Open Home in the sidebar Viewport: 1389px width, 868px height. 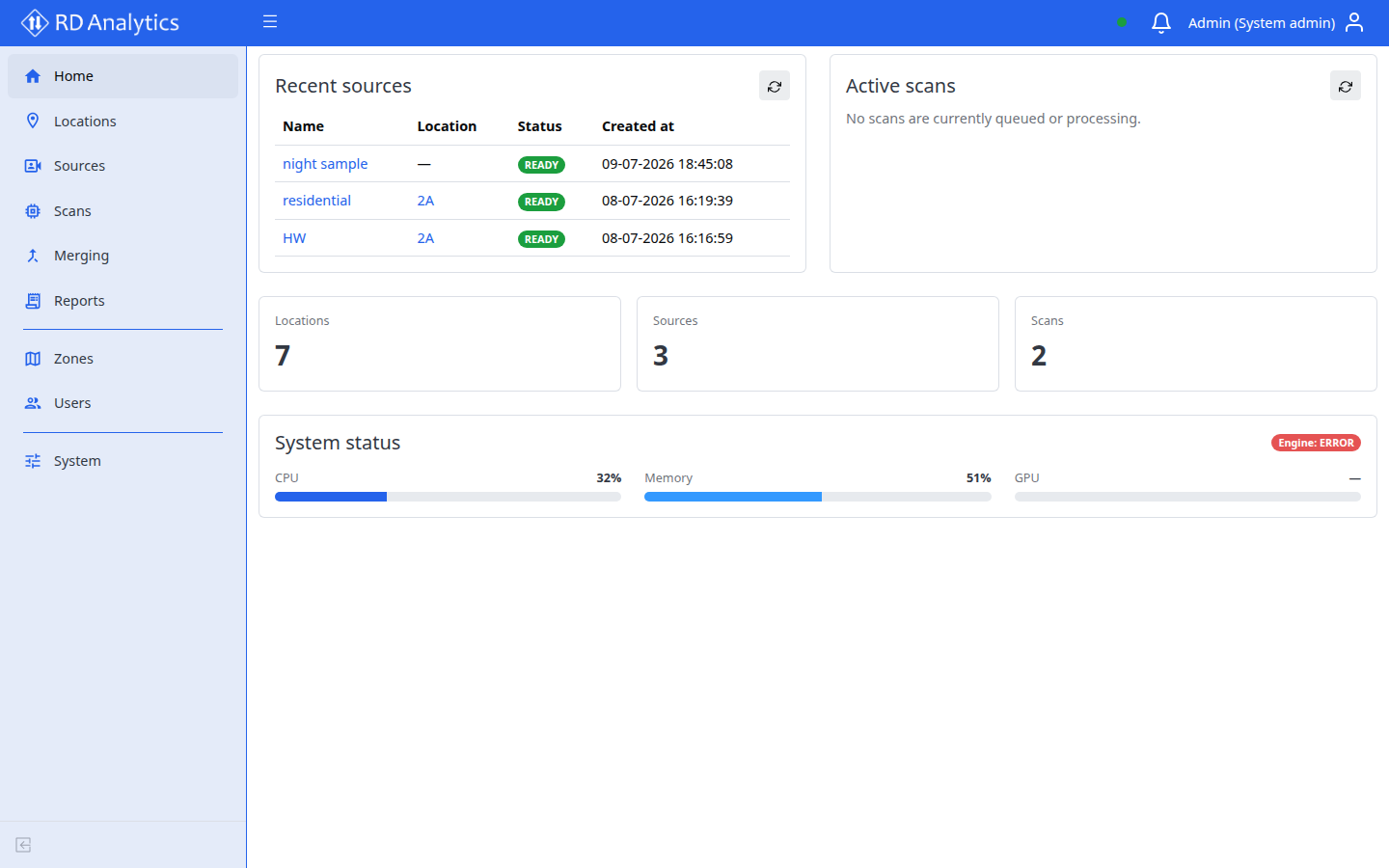click(123, 76)
